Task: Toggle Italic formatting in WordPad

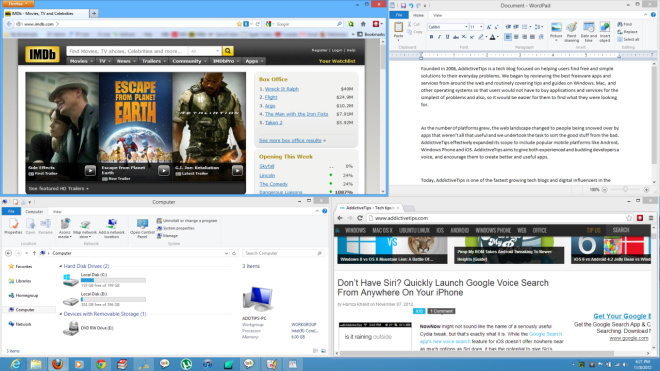Action: [x=439, y=37]
